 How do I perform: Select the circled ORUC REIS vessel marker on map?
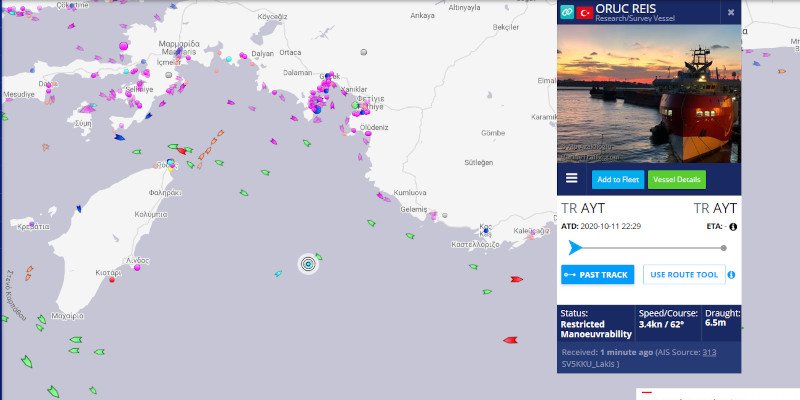(x=308, y=263)
